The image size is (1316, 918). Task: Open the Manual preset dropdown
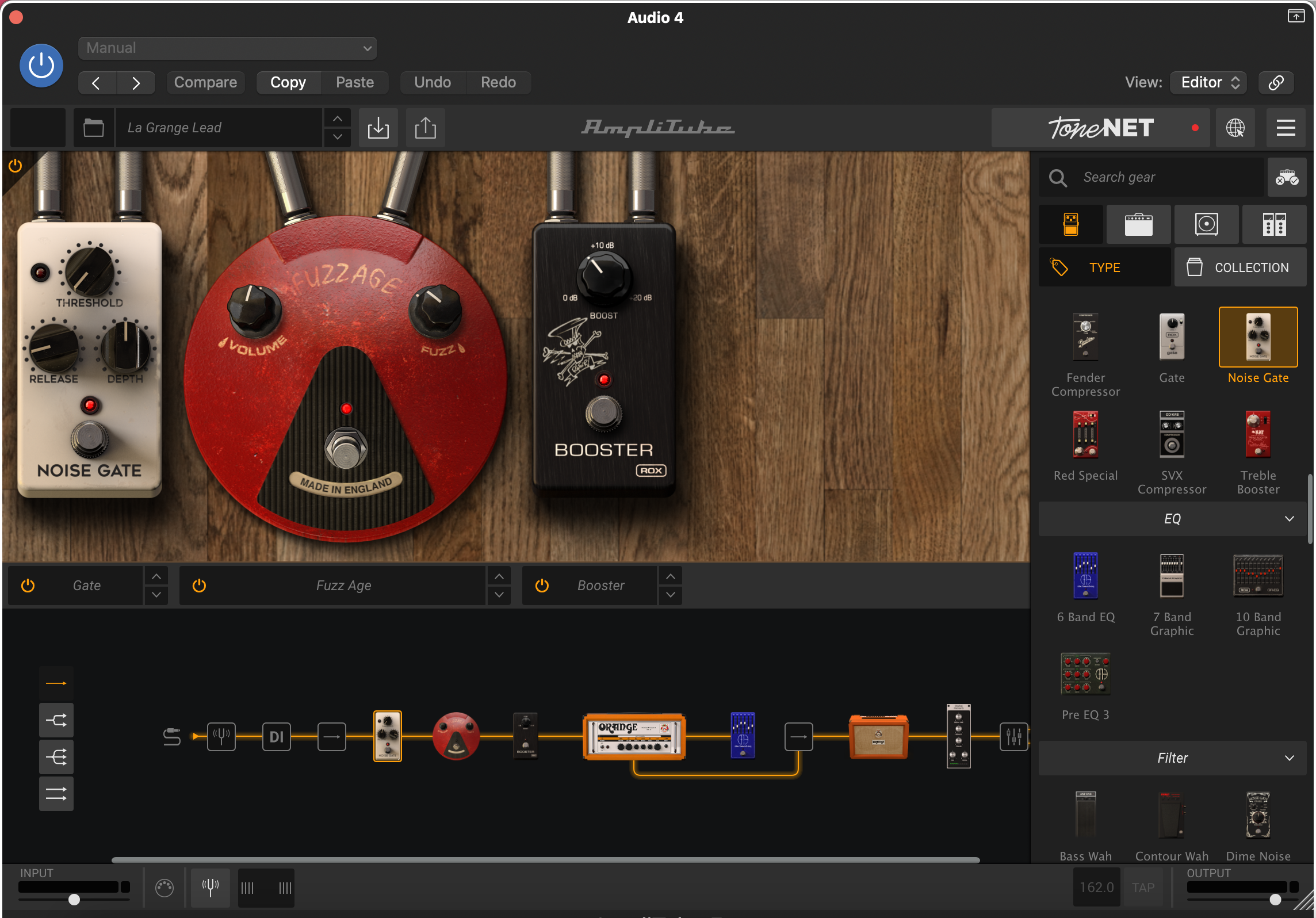[228, 48]
